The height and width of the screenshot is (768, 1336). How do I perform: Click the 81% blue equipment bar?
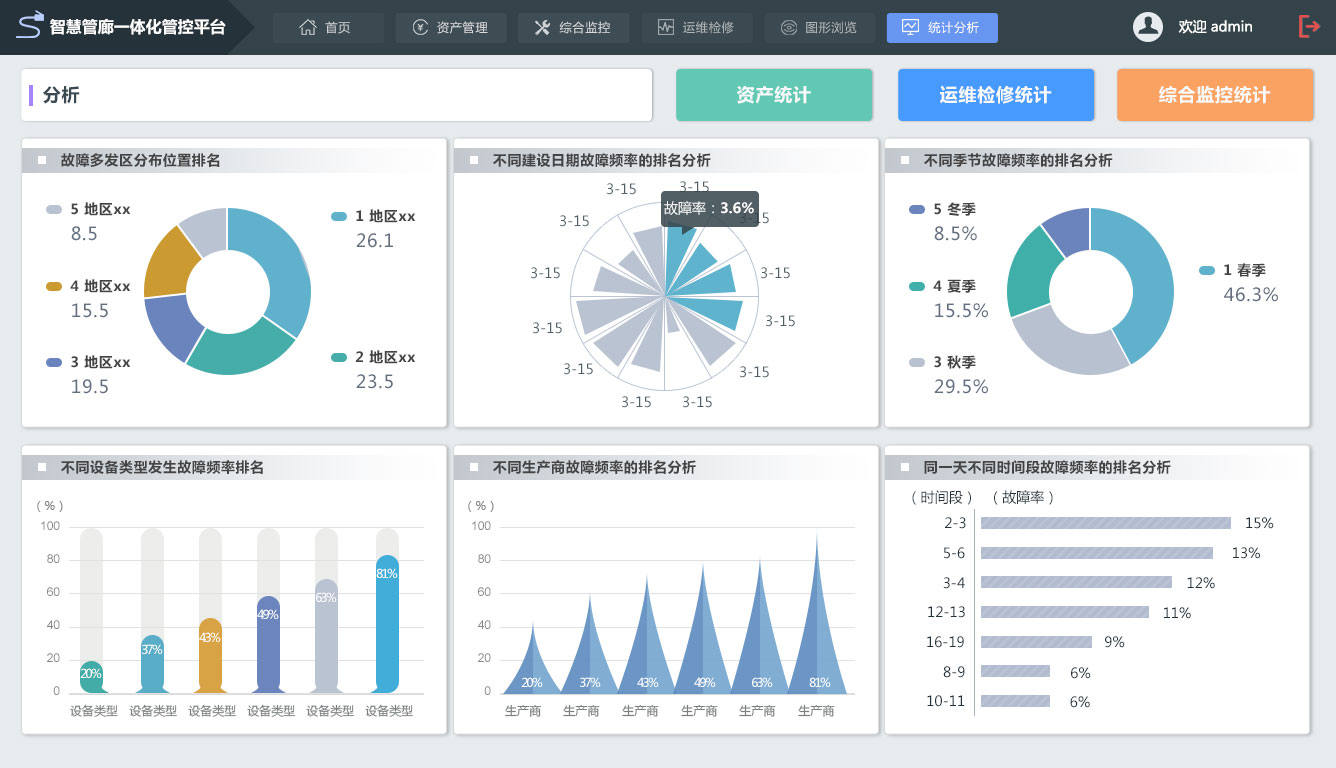tap(386, 623)
